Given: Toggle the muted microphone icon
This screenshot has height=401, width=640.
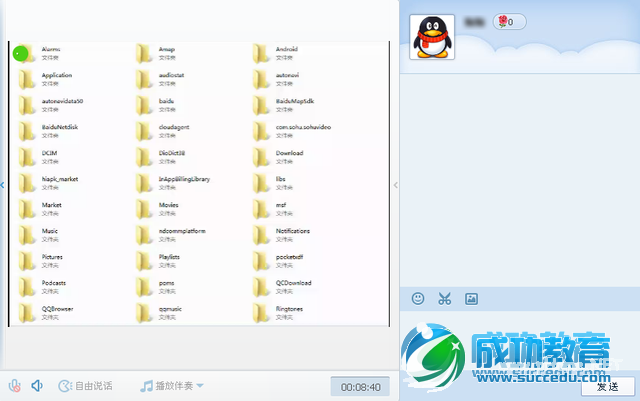Looking at the screenshot, I should tap(15, 386).
